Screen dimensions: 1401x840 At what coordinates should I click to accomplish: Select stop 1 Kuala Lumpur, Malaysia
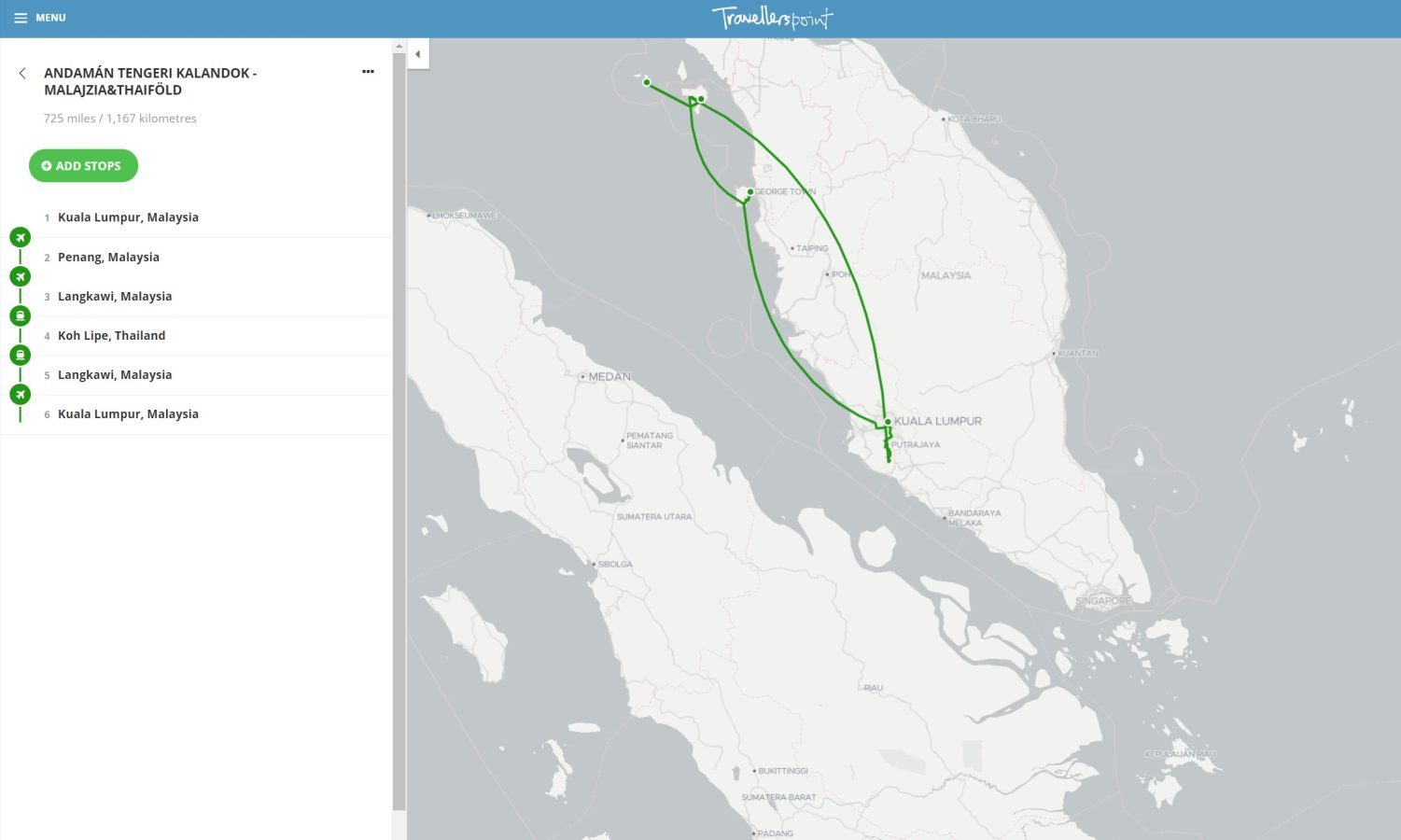point(128,217)
